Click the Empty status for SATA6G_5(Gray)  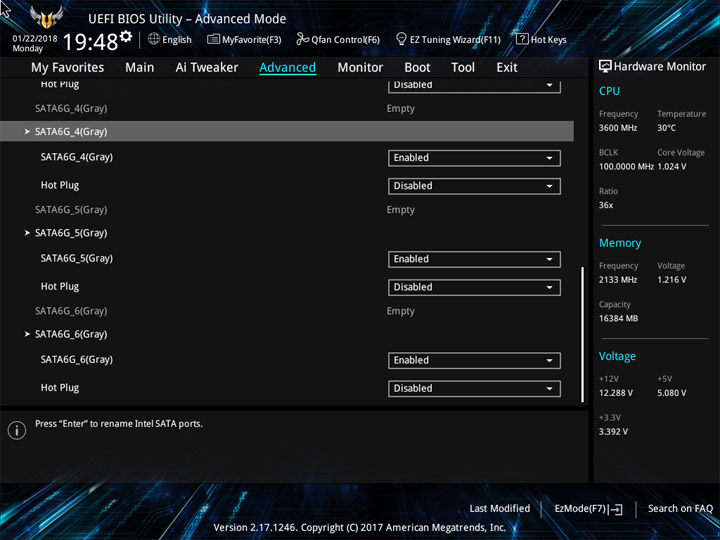(x=401, y=210)
